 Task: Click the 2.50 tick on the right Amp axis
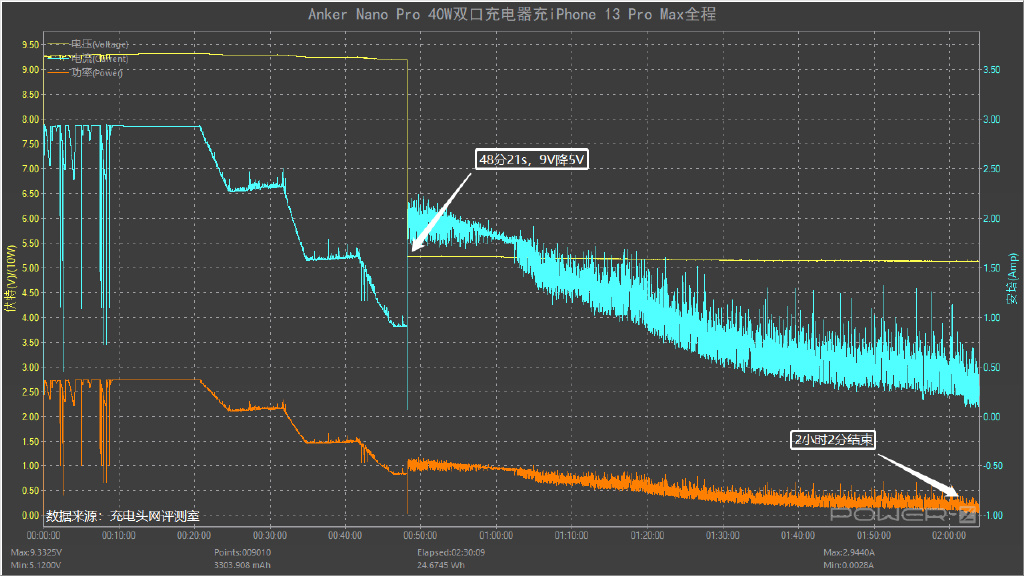pyautogui.click(x=991, y=168)
